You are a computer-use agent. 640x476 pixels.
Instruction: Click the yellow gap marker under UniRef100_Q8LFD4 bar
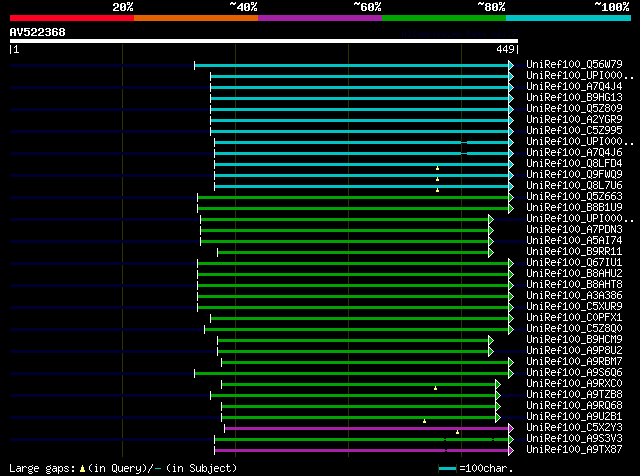point(437,168)
